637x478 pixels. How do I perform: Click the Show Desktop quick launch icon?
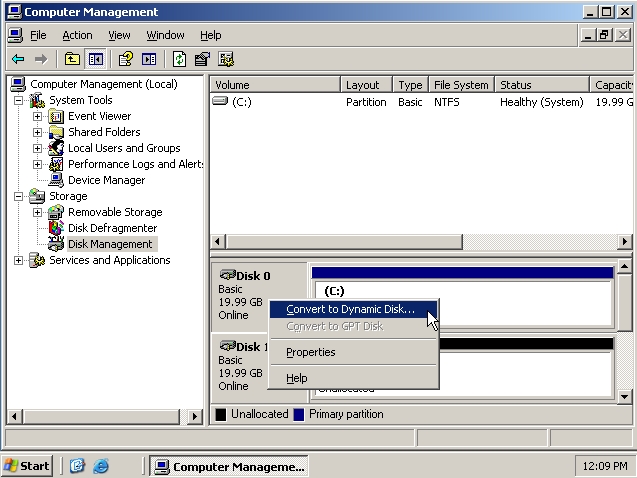pyautogui.click(x=77, y=466)
